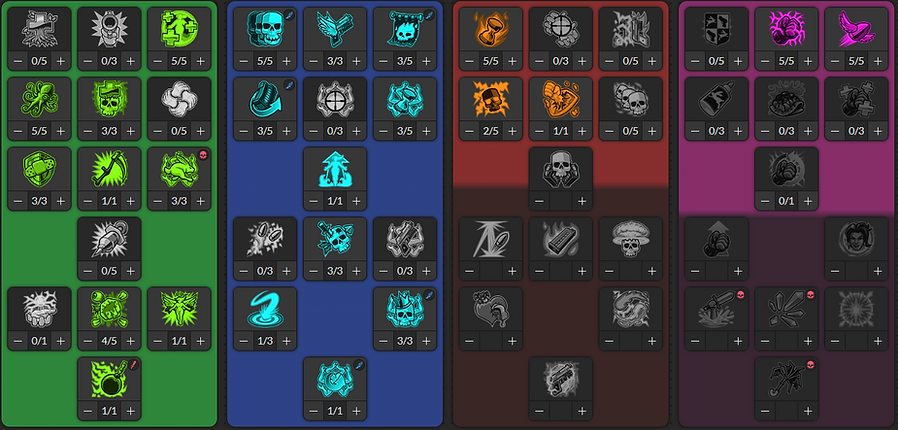Select the green octopus skill icon
898x430 pixels.
[39, 100]
